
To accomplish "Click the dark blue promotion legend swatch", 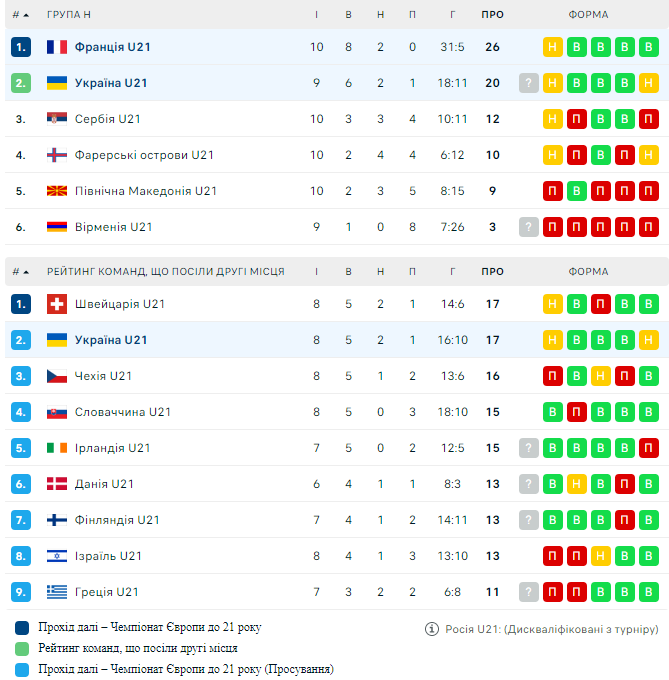I will coord(22,628).
